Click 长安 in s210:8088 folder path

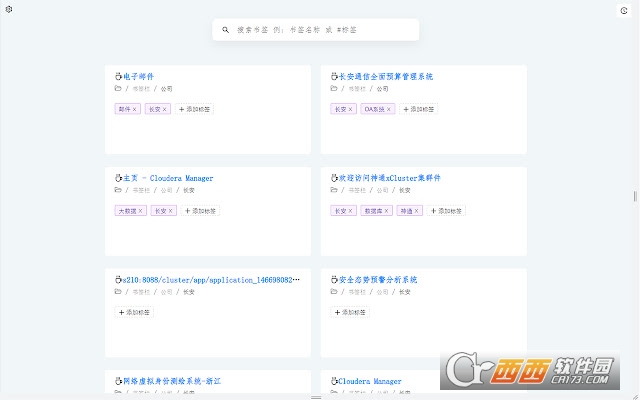pos(189,292)
